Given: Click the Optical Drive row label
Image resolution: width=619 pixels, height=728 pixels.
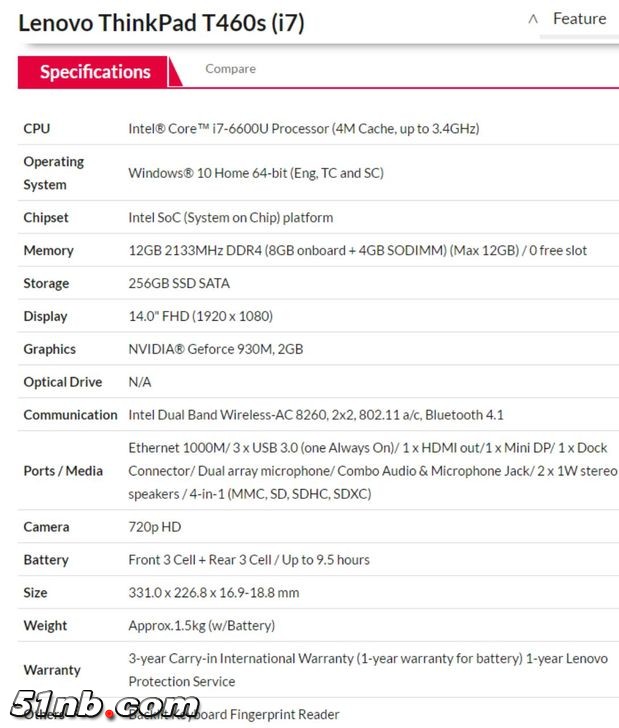Looking at the screenshot, I should (62, 383).
